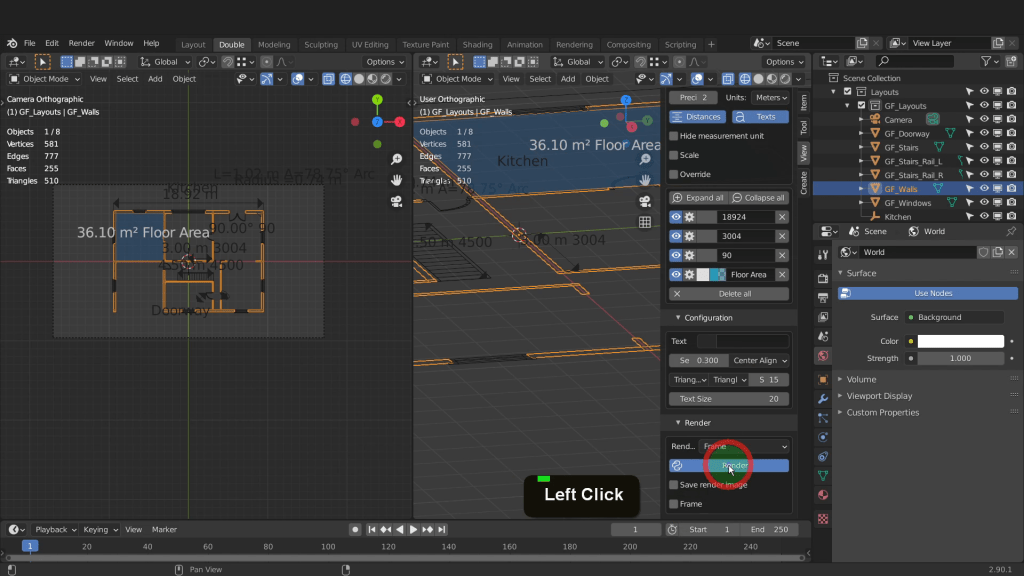Open the Units Meters dropdown
Screen dimensions: 1024x576
(x=768, y=98)
